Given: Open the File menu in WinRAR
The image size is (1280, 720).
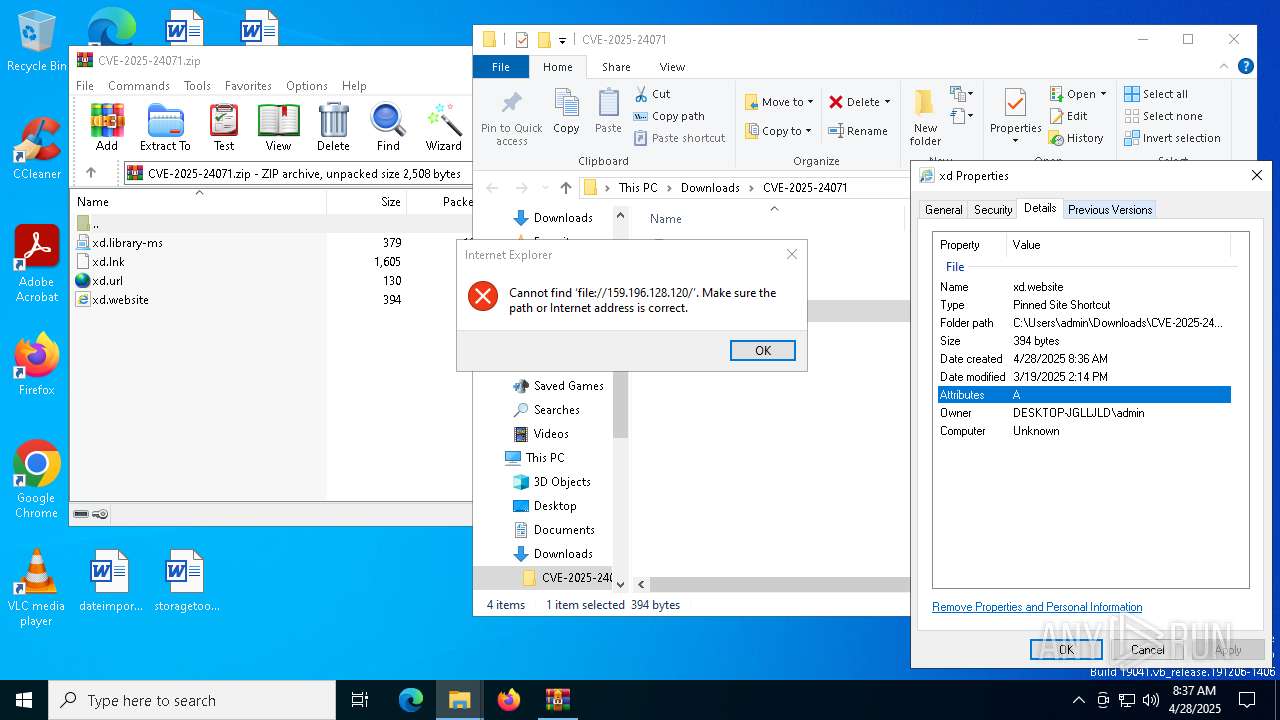Looking at the screenshot, I should pyautogui.click(x=85, y=86).
